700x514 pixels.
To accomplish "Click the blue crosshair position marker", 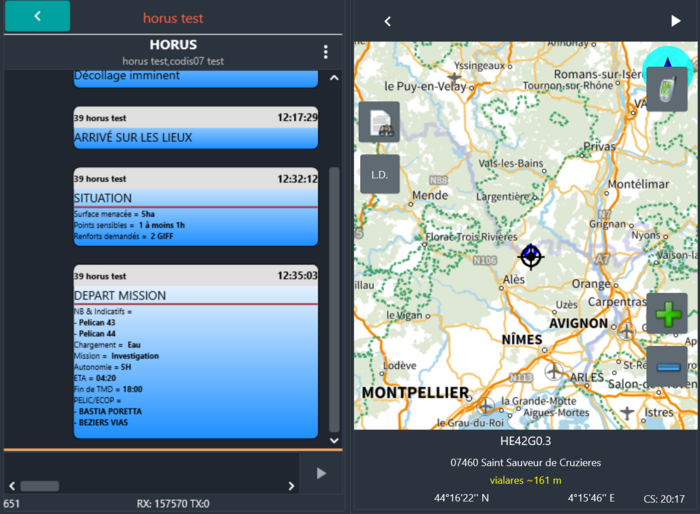I will click(531, 256).
